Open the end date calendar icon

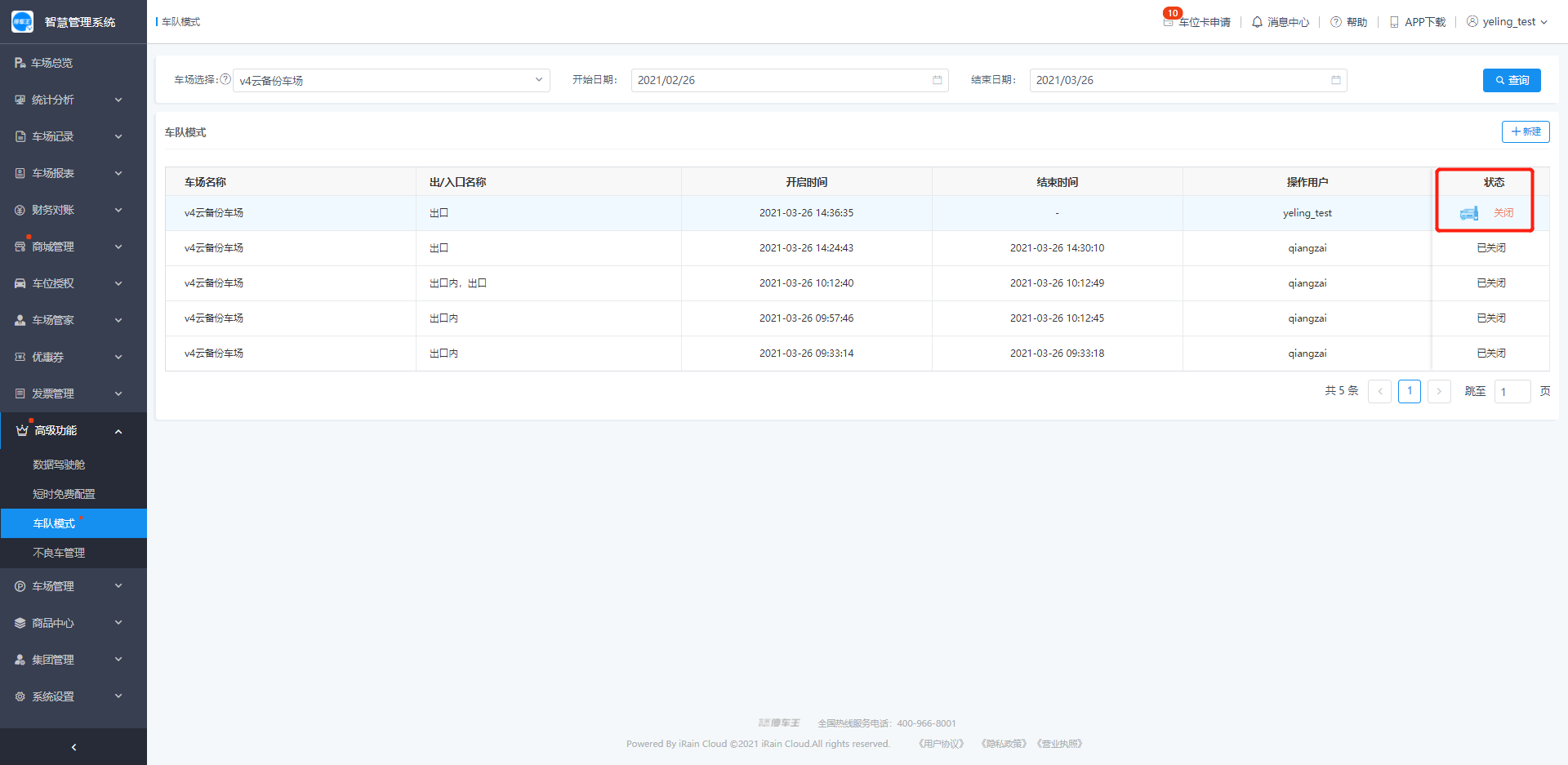tap(1335, 80)
